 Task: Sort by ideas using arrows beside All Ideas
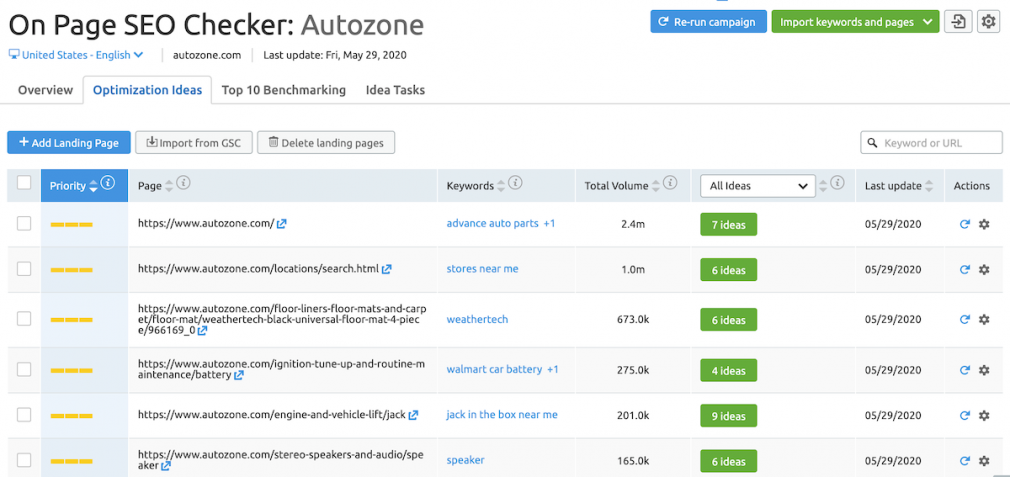point(823,186)
